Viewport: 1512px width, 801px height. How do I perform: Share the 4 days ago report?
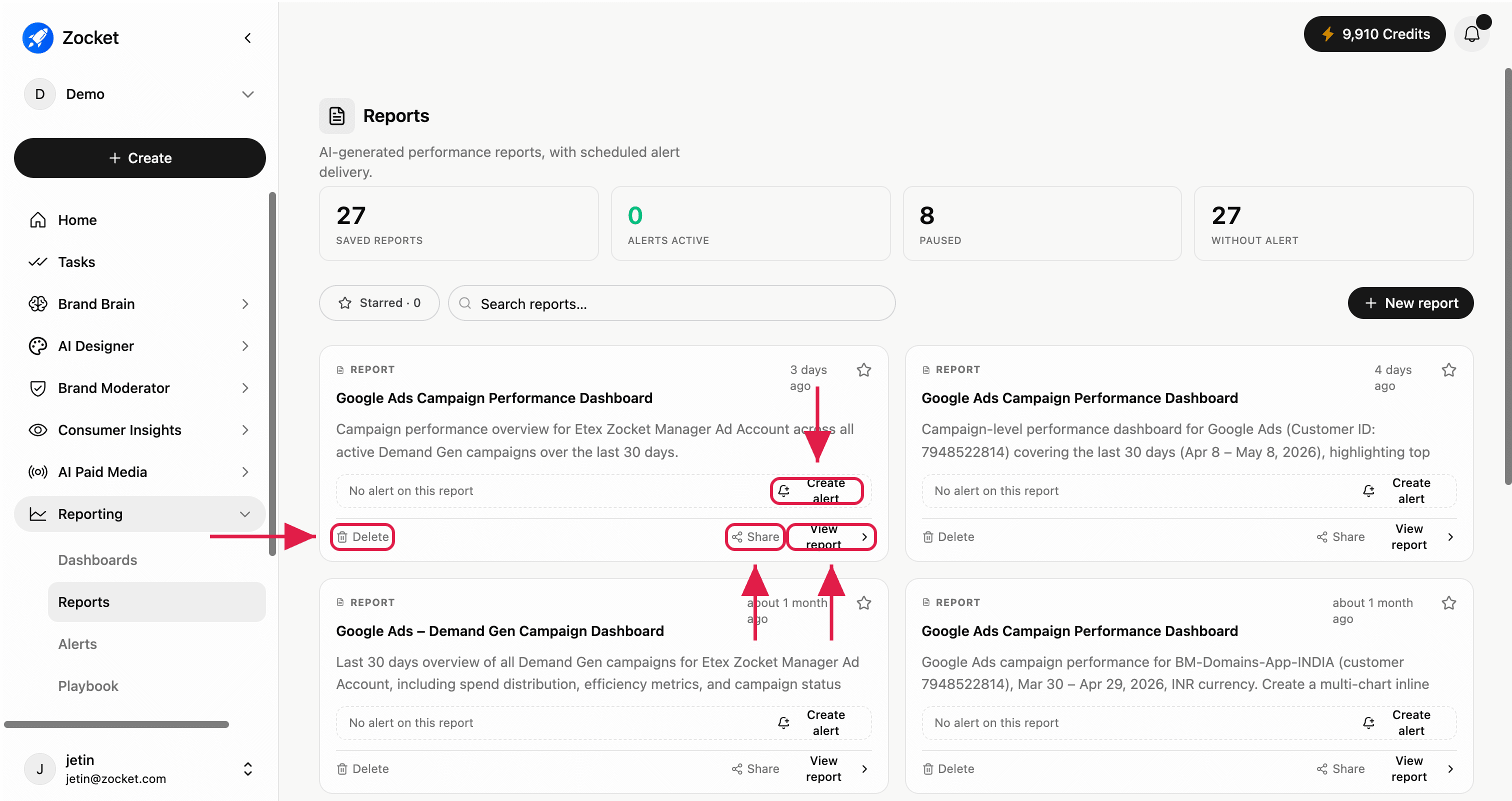1340,537
